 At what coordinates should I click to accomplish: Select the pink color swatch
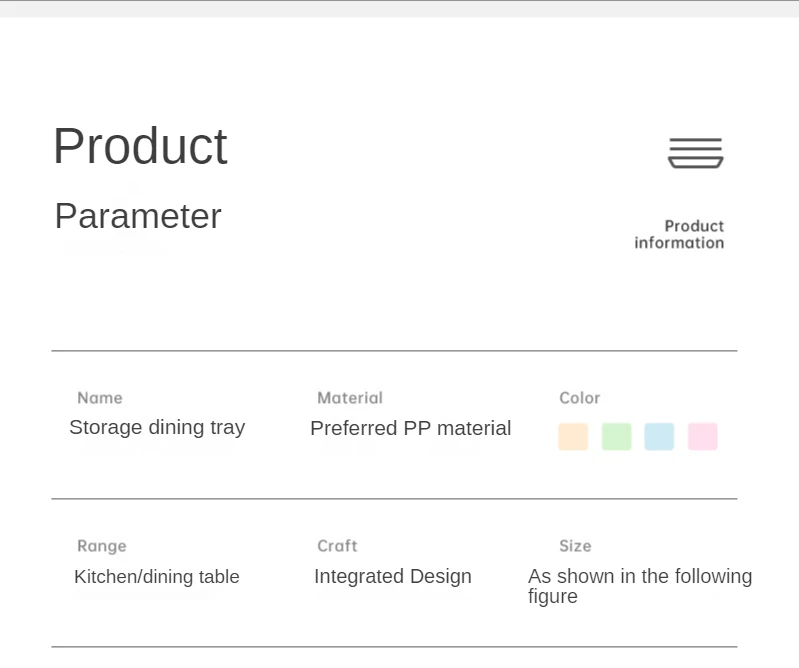(x=703, y=437)
